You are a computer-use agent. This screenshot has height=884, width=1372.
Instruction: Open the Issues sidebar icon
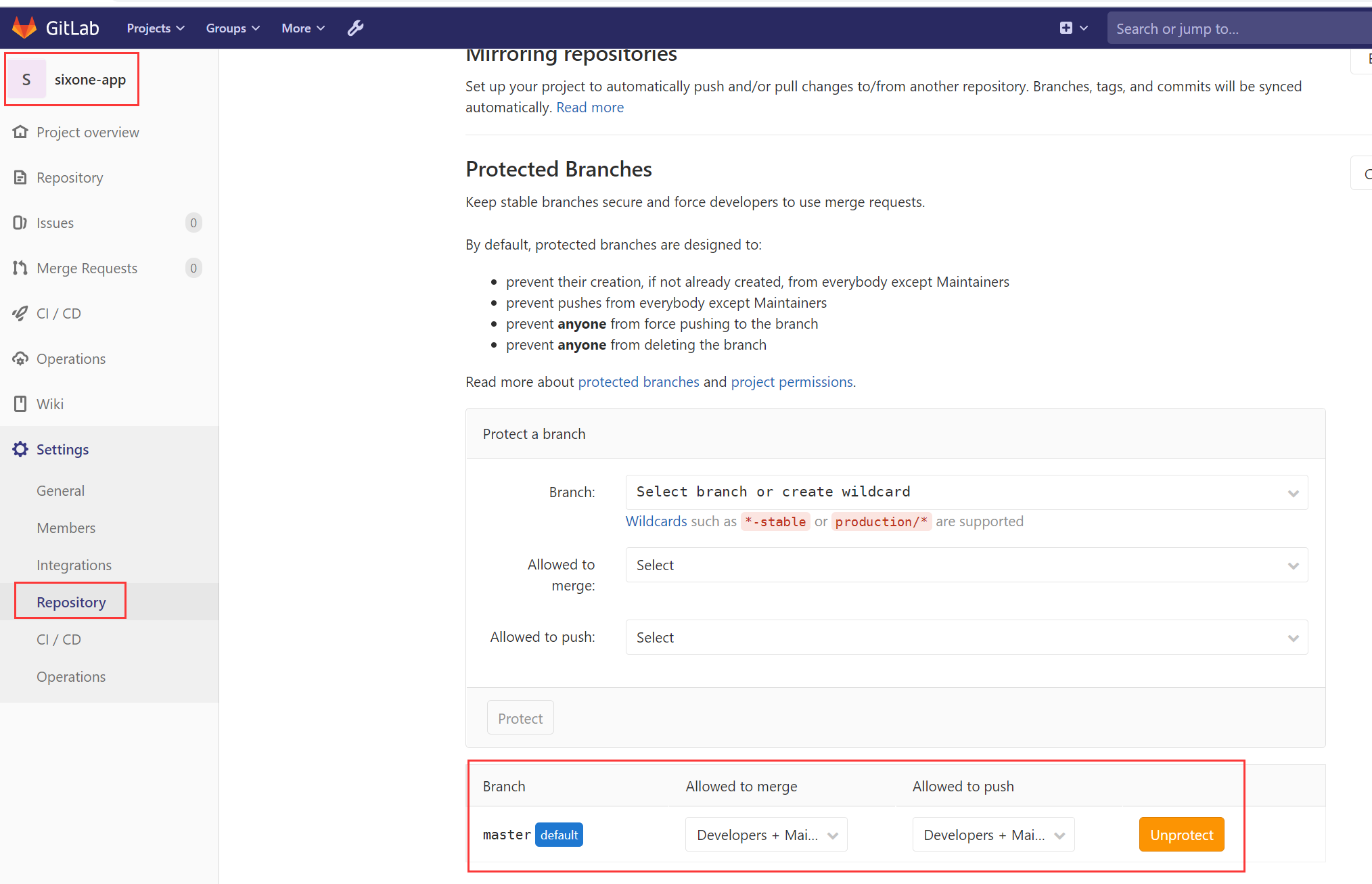pyautogui.click(x=20, y=223)
